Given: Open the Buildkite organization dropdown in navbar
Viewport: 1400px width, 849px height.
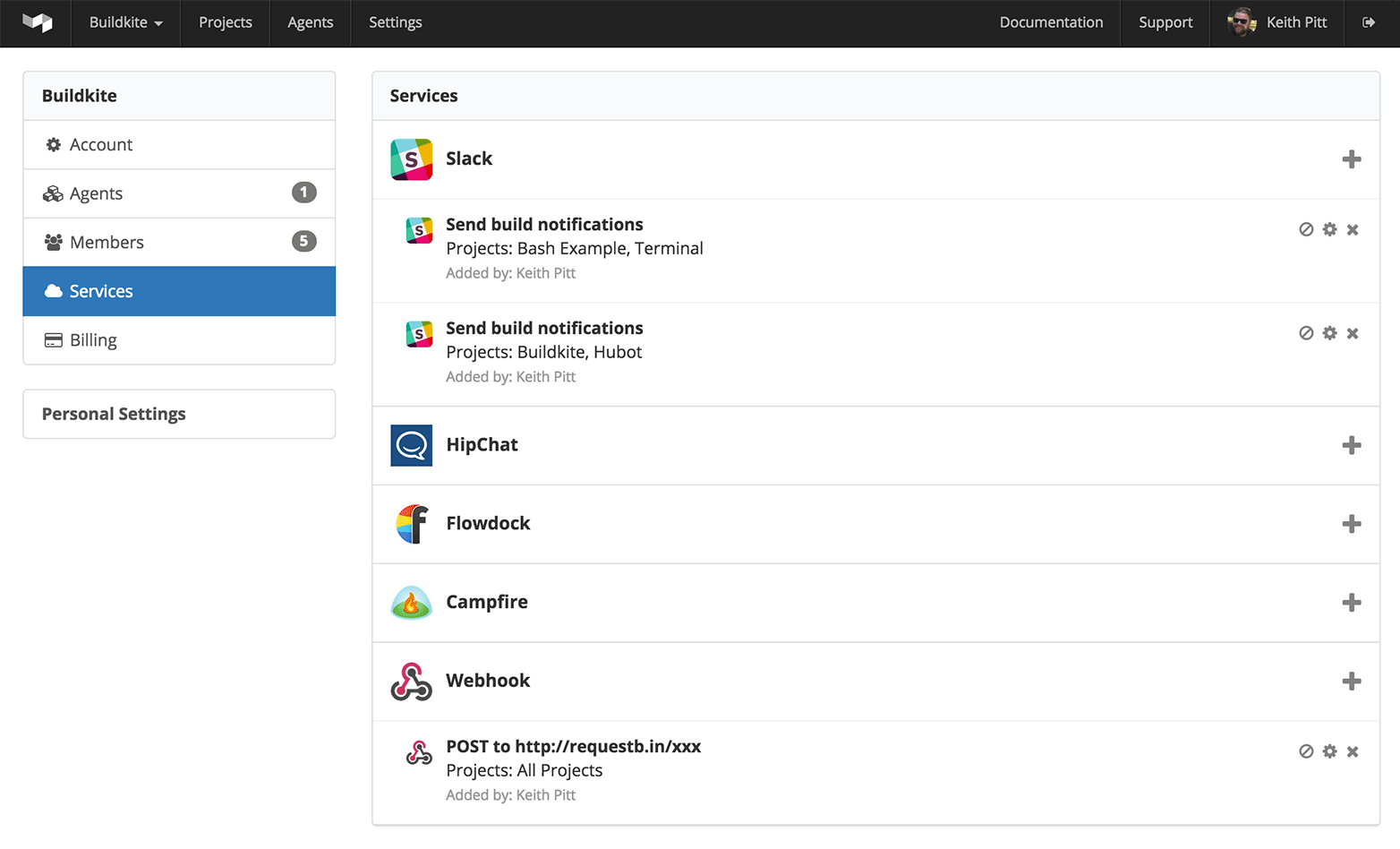Looking at the screenshot, I should pos(125,22).
